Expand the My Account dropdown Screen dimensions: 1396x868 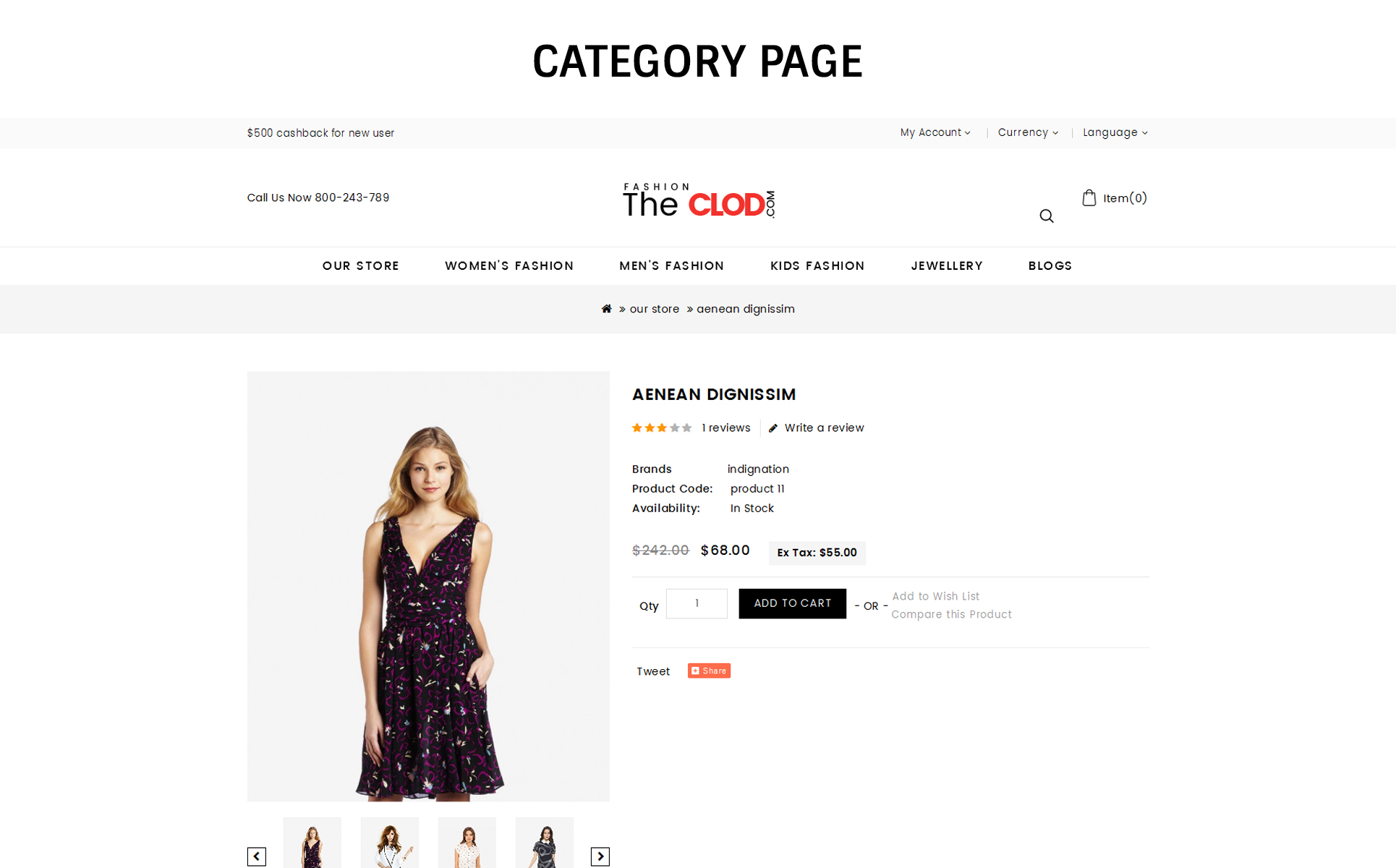tap(935, 132)
